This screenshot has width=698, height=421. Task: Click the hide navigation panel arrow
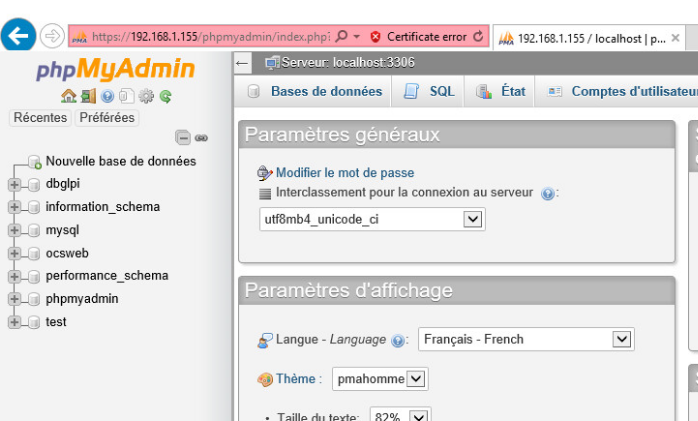242,63
